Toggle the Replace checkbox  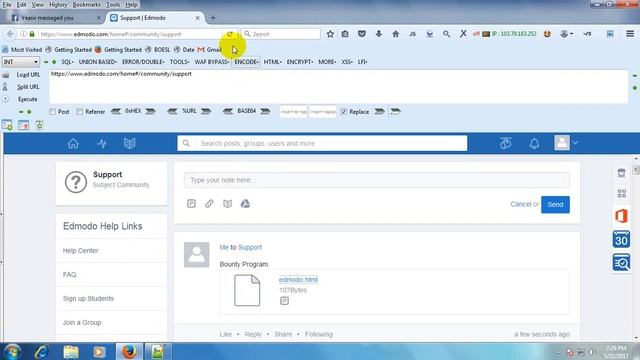point(344,111)
